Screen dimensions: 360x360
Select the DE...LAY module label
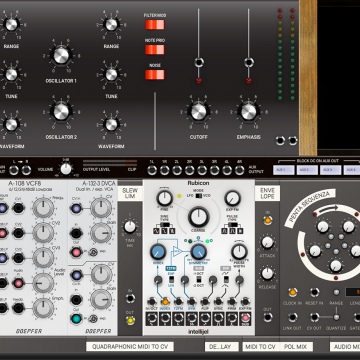pyautogui.click(x=222, y=347)
